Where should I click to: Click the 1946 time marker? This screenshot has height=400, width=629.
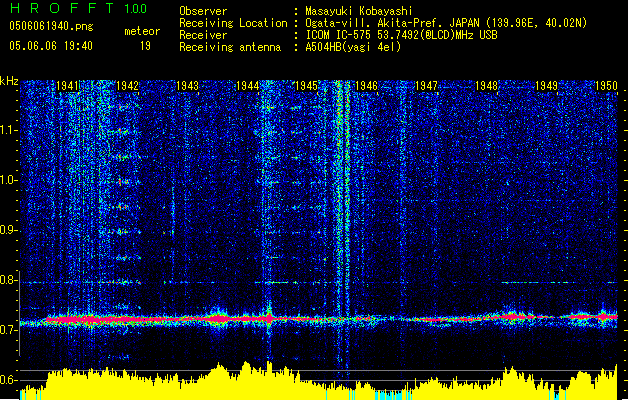click(x=366, y=87)
